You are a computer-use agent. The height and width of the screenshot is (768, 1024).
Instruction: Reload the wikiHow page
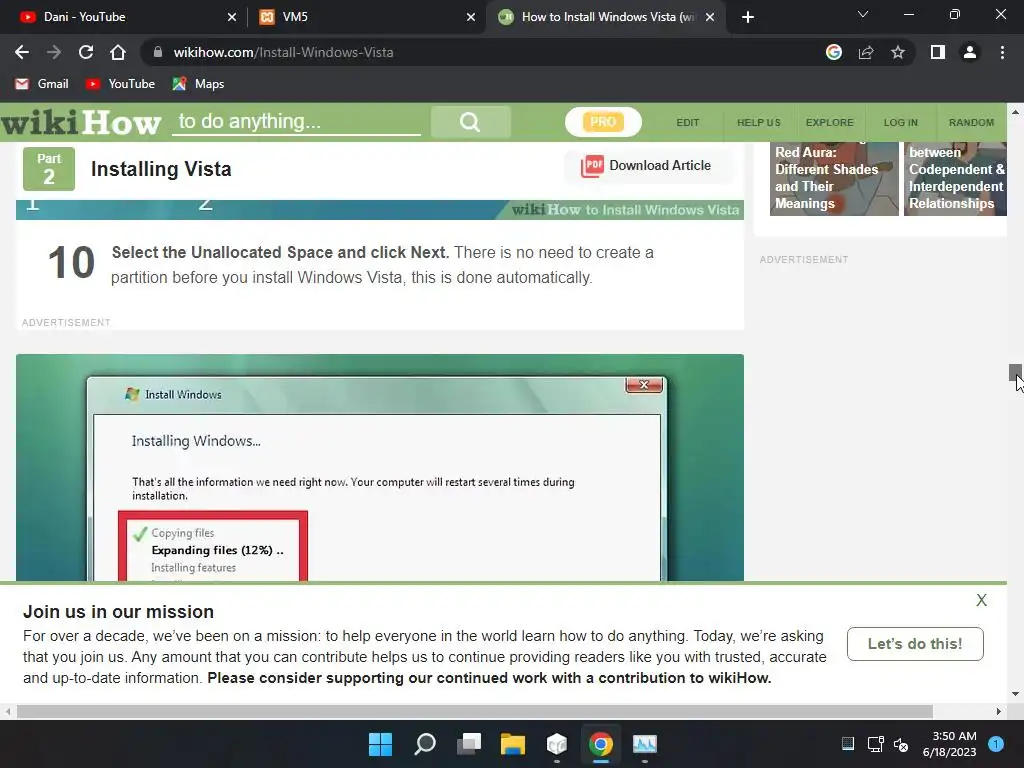point(86,52)
